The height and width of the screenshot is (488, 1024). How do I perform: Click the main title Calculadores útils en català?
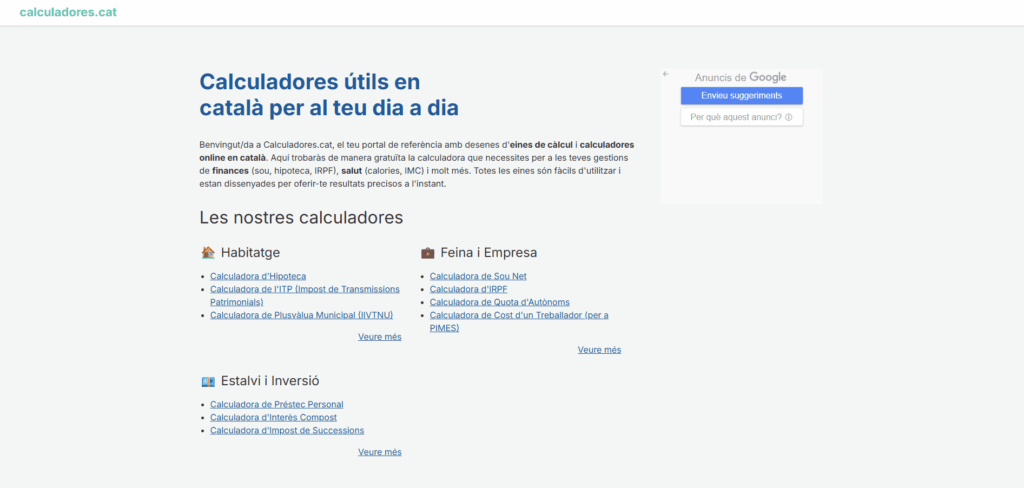tap(329, 95)
